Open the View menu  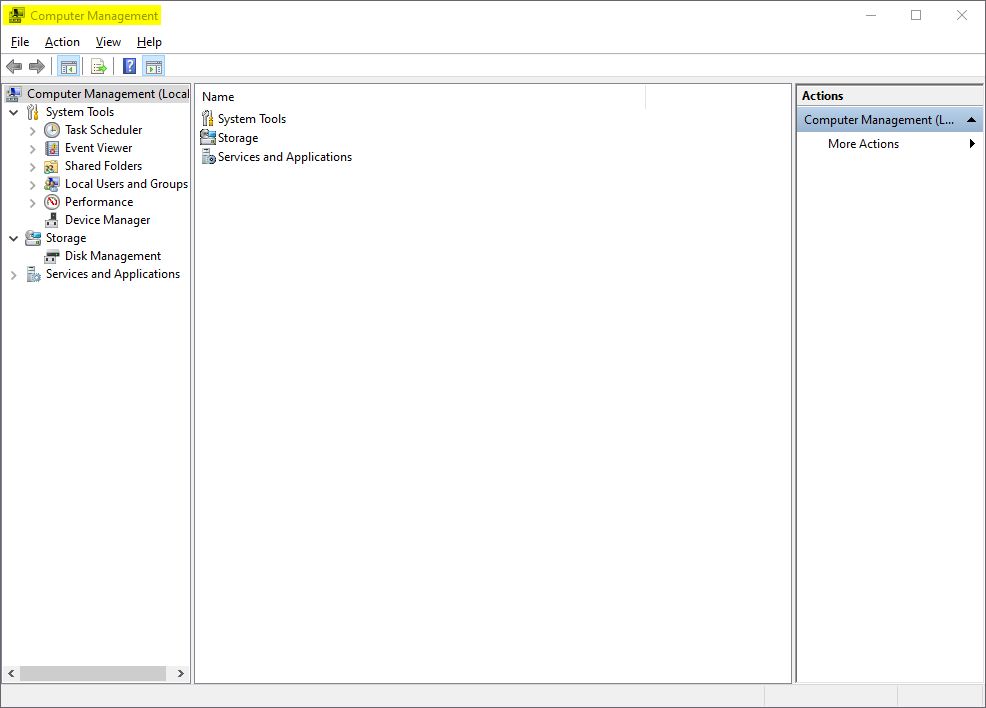click(108, 42)
